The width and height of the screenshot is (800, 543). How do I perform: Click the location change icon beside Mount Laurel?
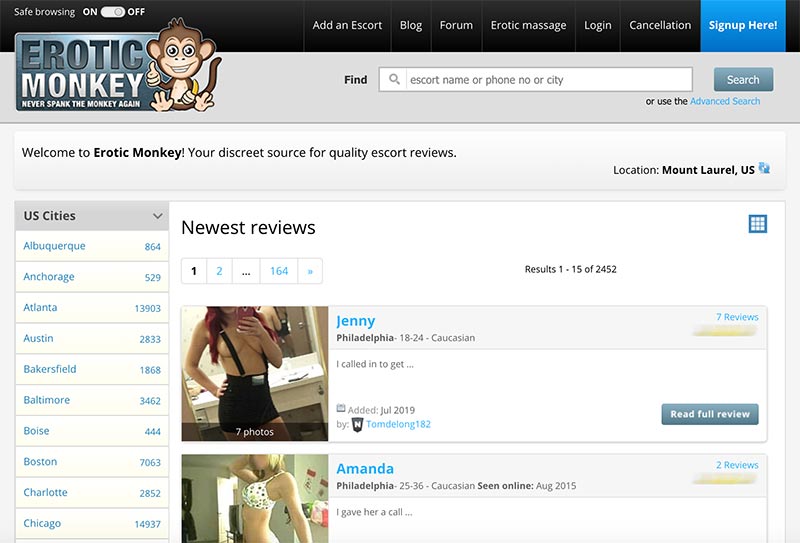(x=764, y=169)
